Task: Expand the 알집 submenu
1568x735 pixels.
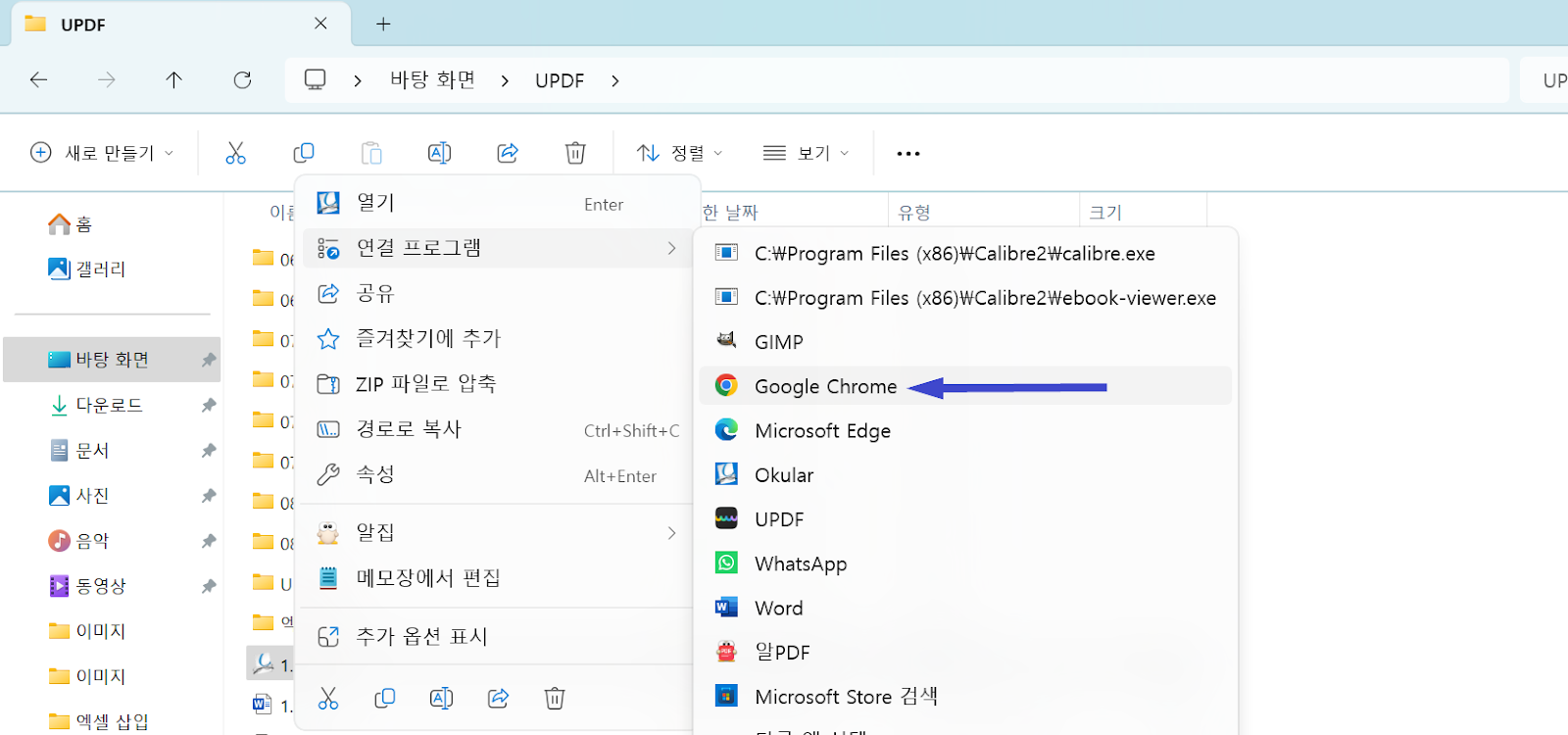Action: pyautogui.click(x=498, y=532)
